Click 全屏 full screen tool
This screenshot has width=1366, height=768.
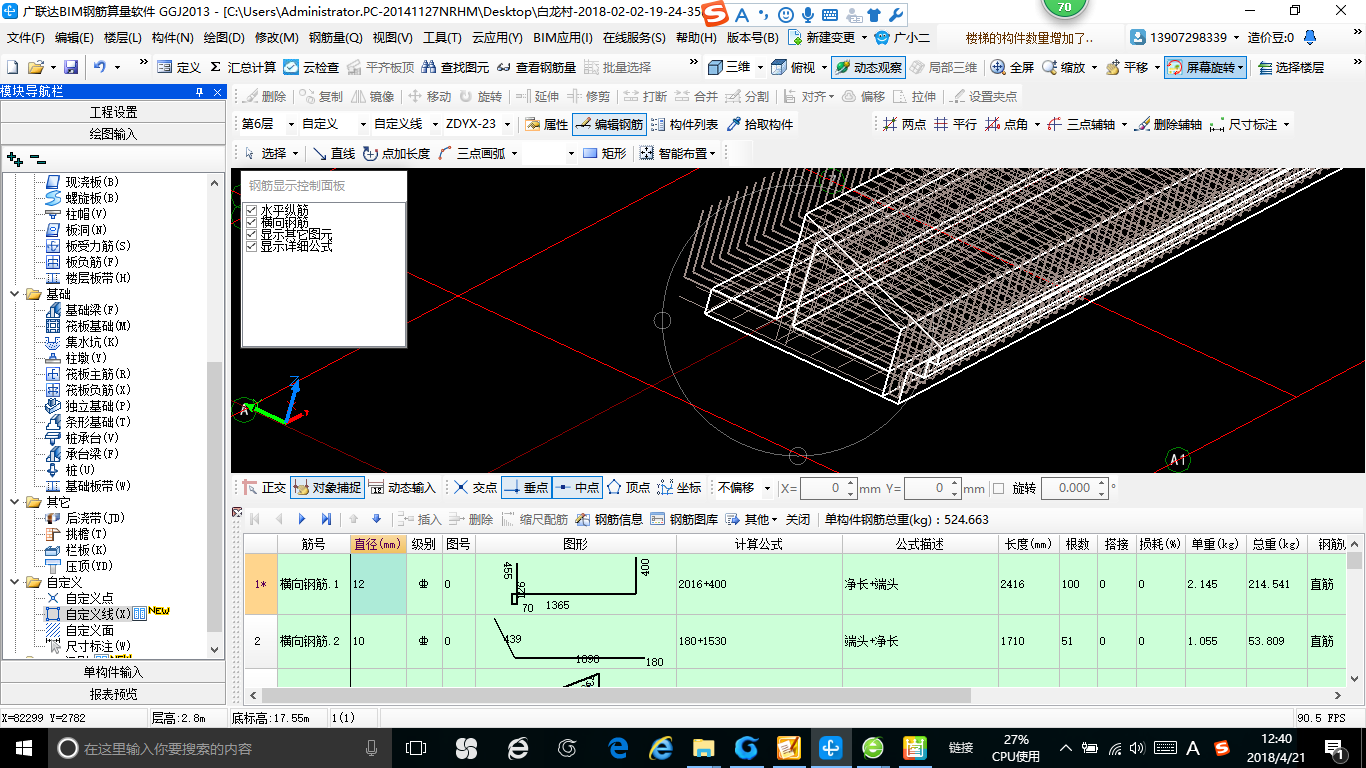click(x=1012, y=67)
